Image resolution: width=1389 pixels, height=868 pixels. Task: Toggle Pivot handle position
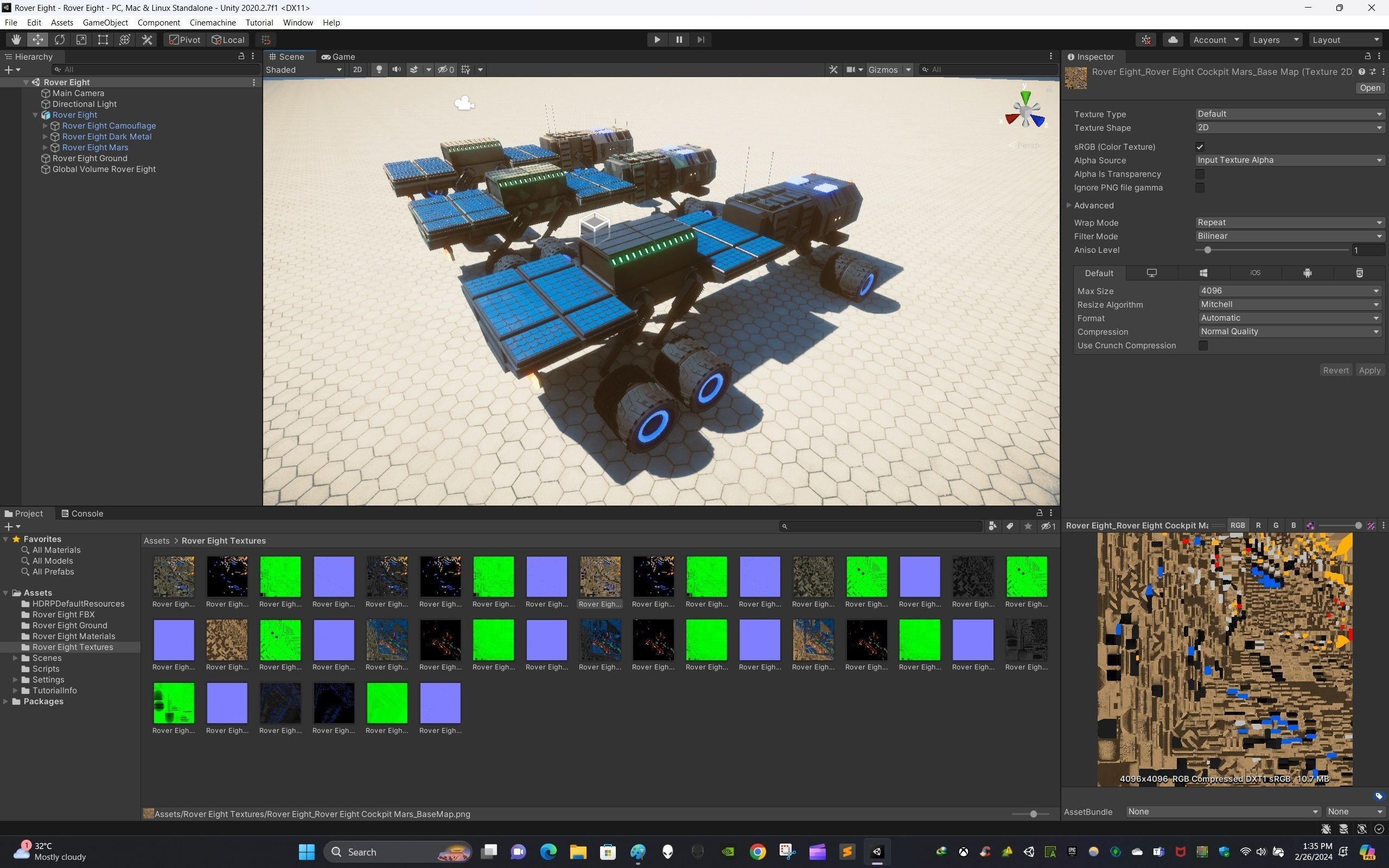pyautogui.click(x=185, y=40)
